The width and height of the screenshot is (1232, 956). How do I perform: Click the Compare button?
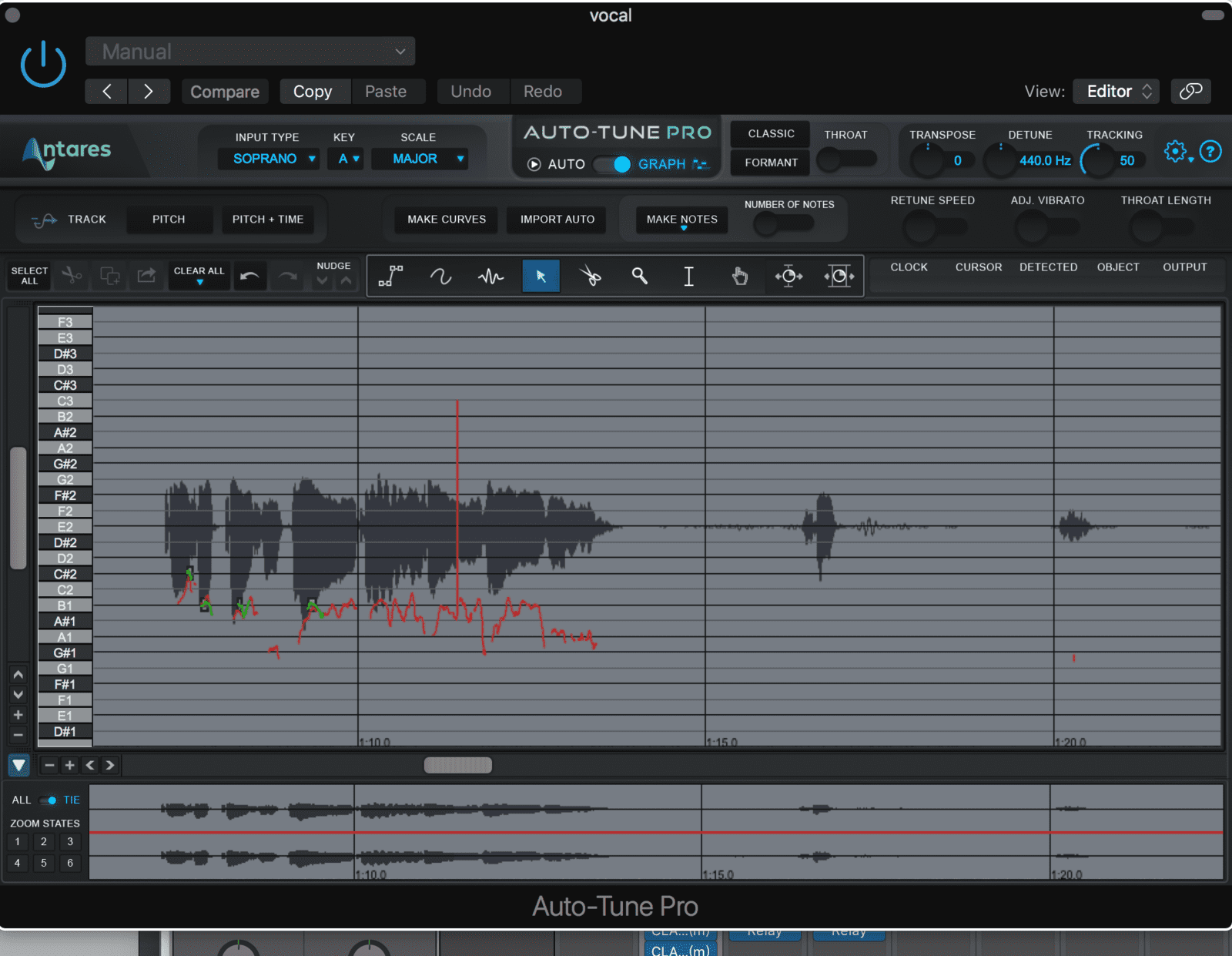pos(225,92)
